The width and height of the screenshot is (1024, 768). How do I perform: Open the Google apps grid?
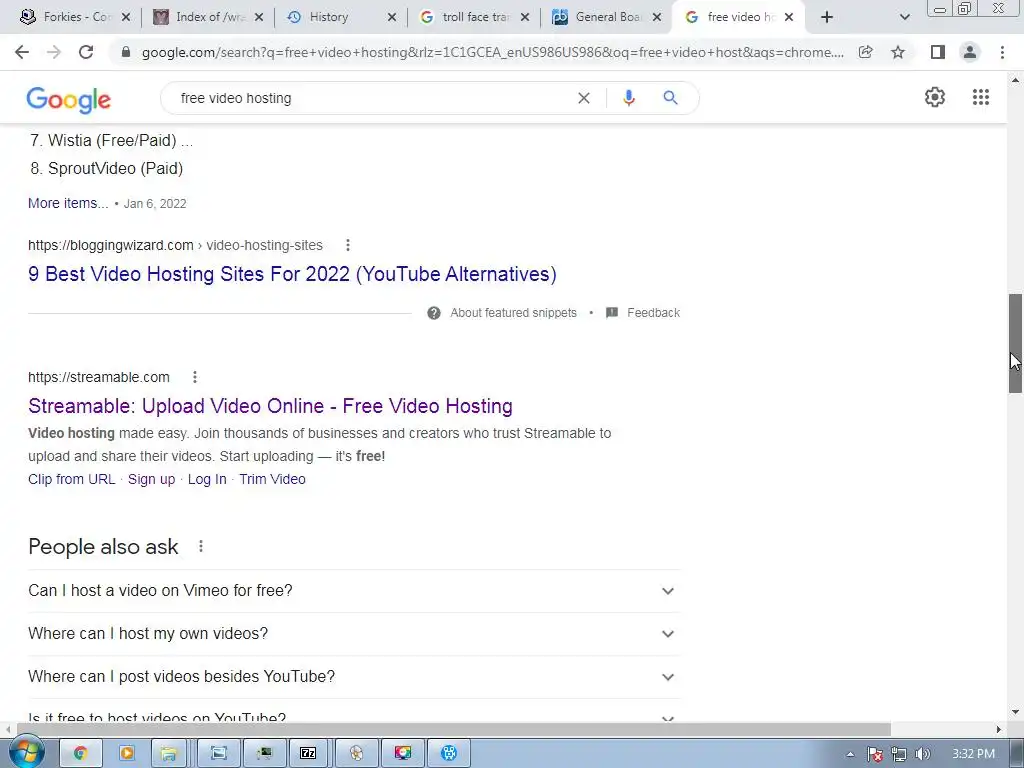tap(981, 97)
